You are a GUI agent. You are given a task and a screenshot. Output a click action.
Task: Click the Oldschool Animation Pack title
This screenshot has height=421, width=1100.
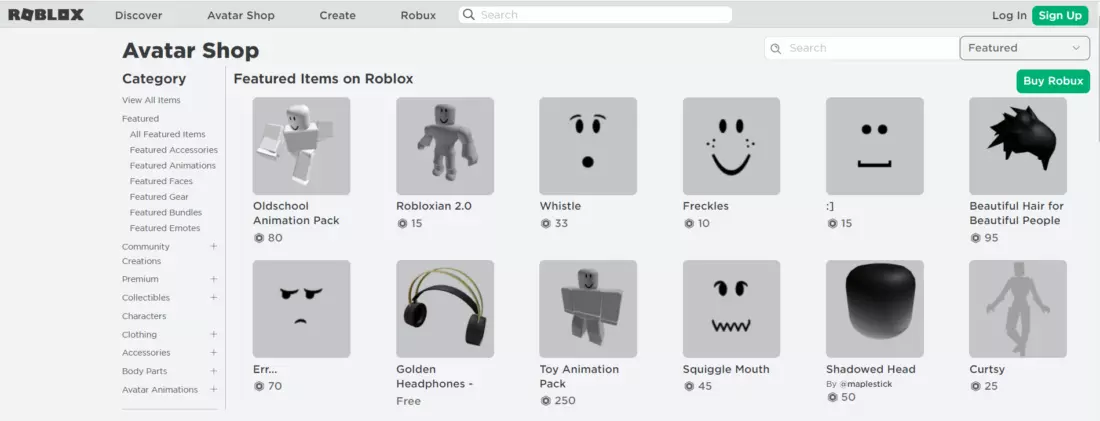(x=296, y=213)
